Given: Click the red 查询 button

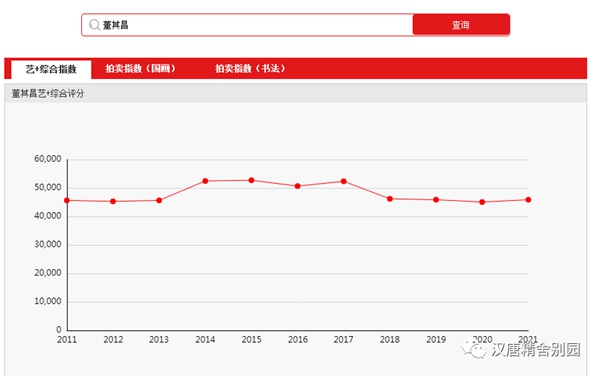Looking at the screenshot, I should [x=461, y=25].
